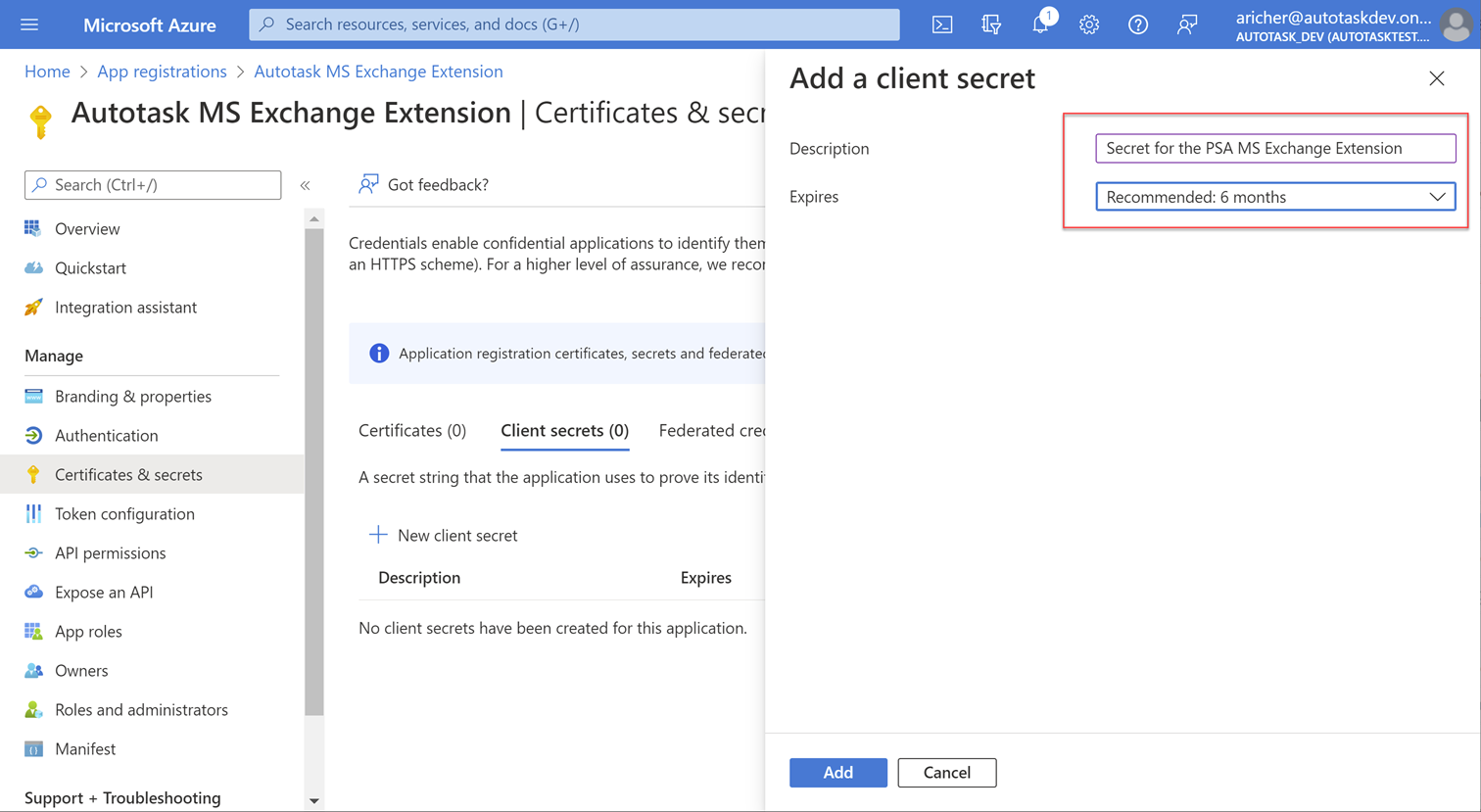Image resolution: width=1481 pixels, height=812 pixels.
Task: Open the Help question mark icon
Action: (1138, 24)
